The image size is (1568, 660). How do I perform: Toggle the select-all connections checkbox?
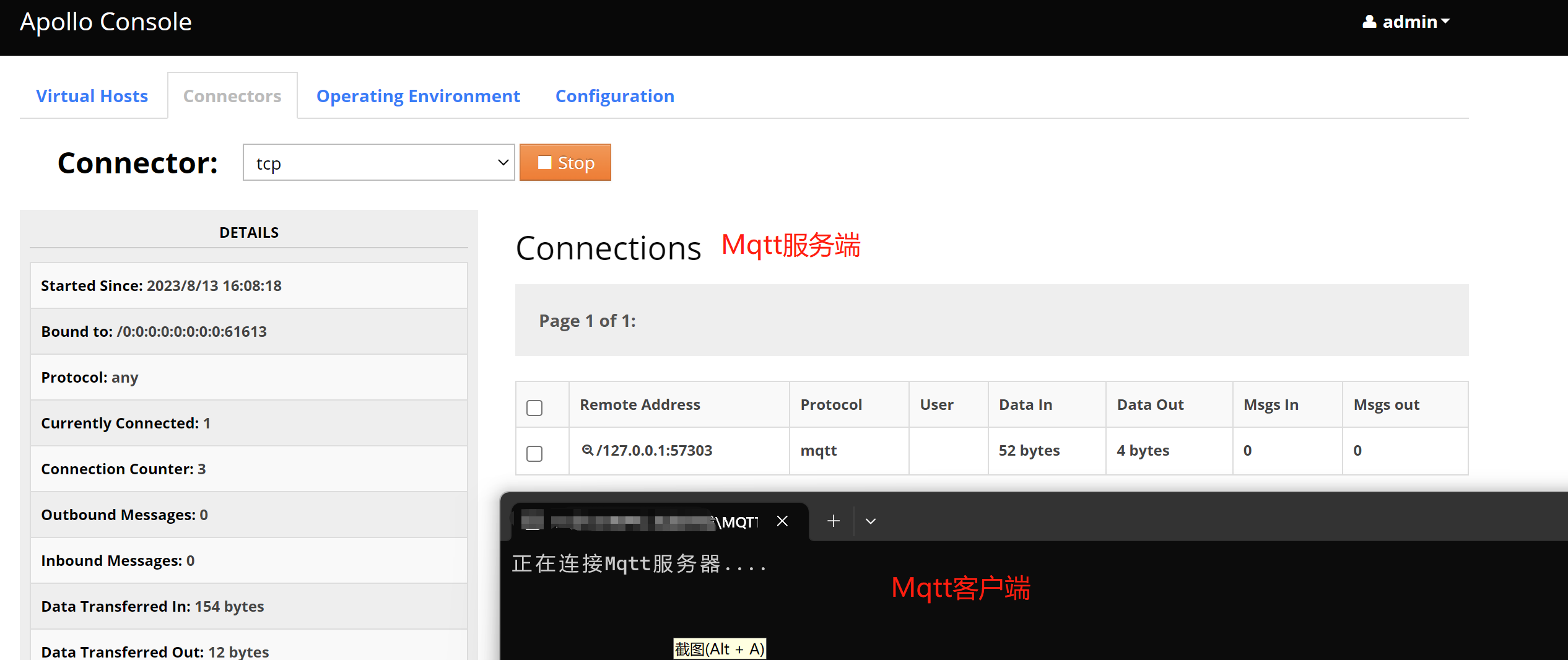point(534,407)
